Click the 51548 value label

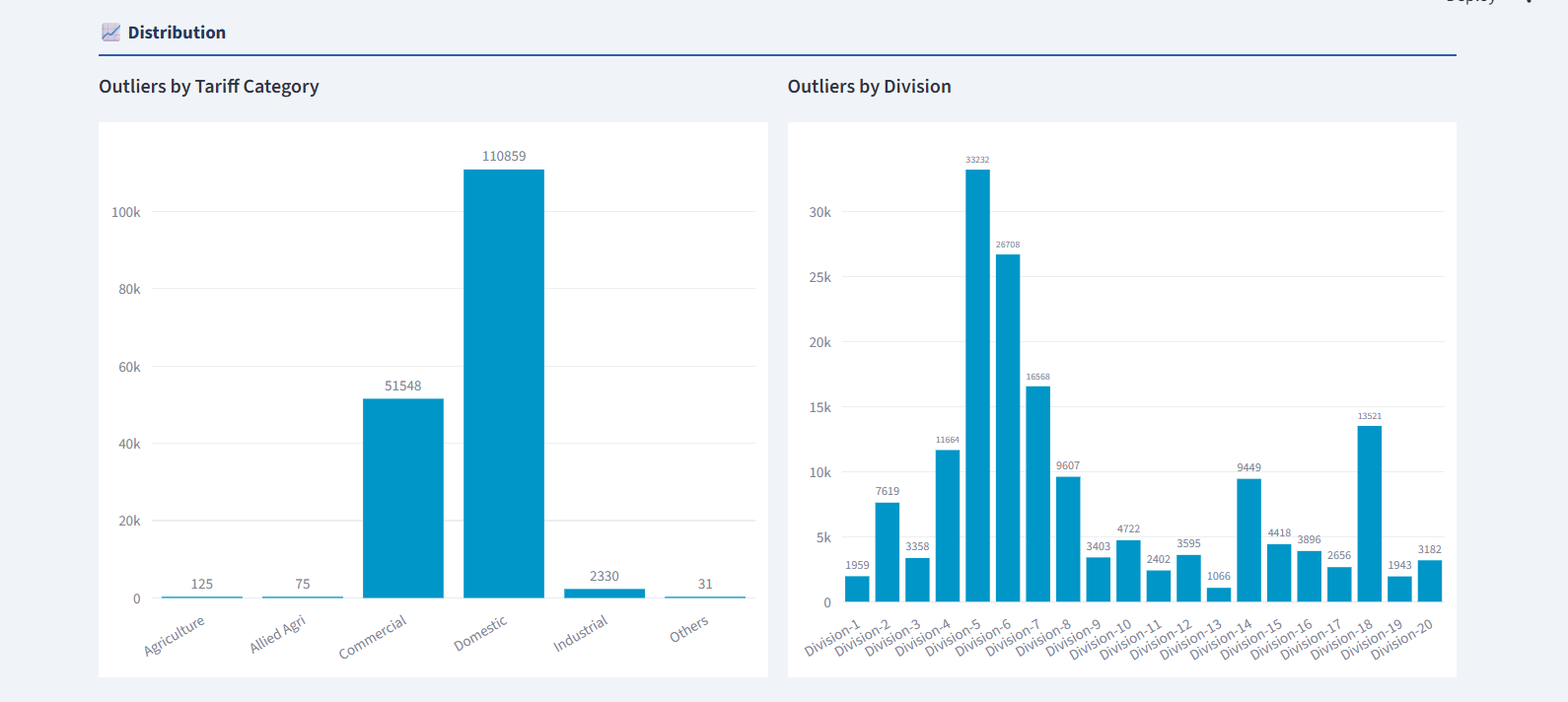403,386
